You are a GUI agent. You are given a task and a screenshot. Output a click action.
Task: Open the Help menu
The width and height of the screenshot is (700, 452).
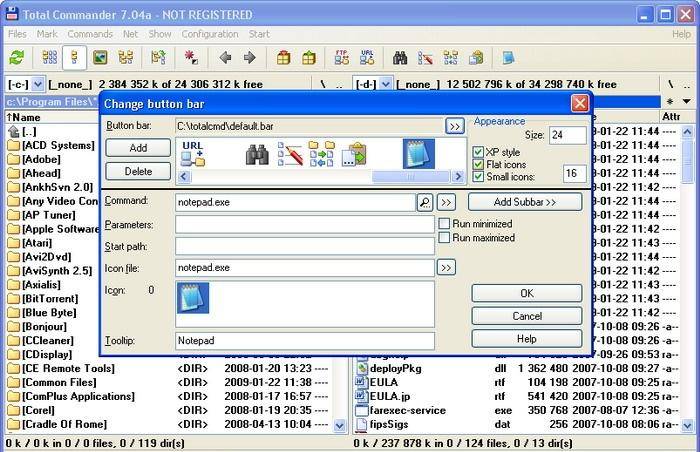point(681,34)
